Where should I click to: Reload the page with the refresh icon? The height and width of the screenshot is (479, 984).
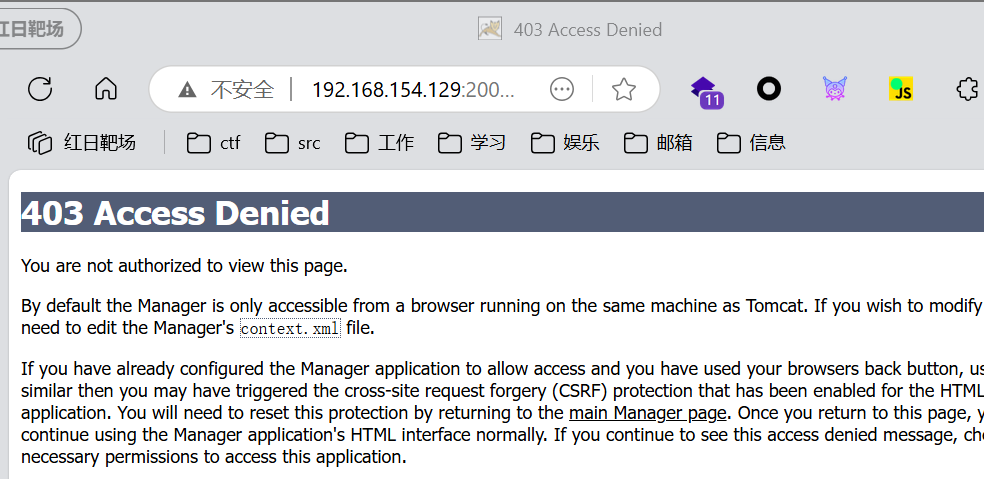tap(40, 89)
